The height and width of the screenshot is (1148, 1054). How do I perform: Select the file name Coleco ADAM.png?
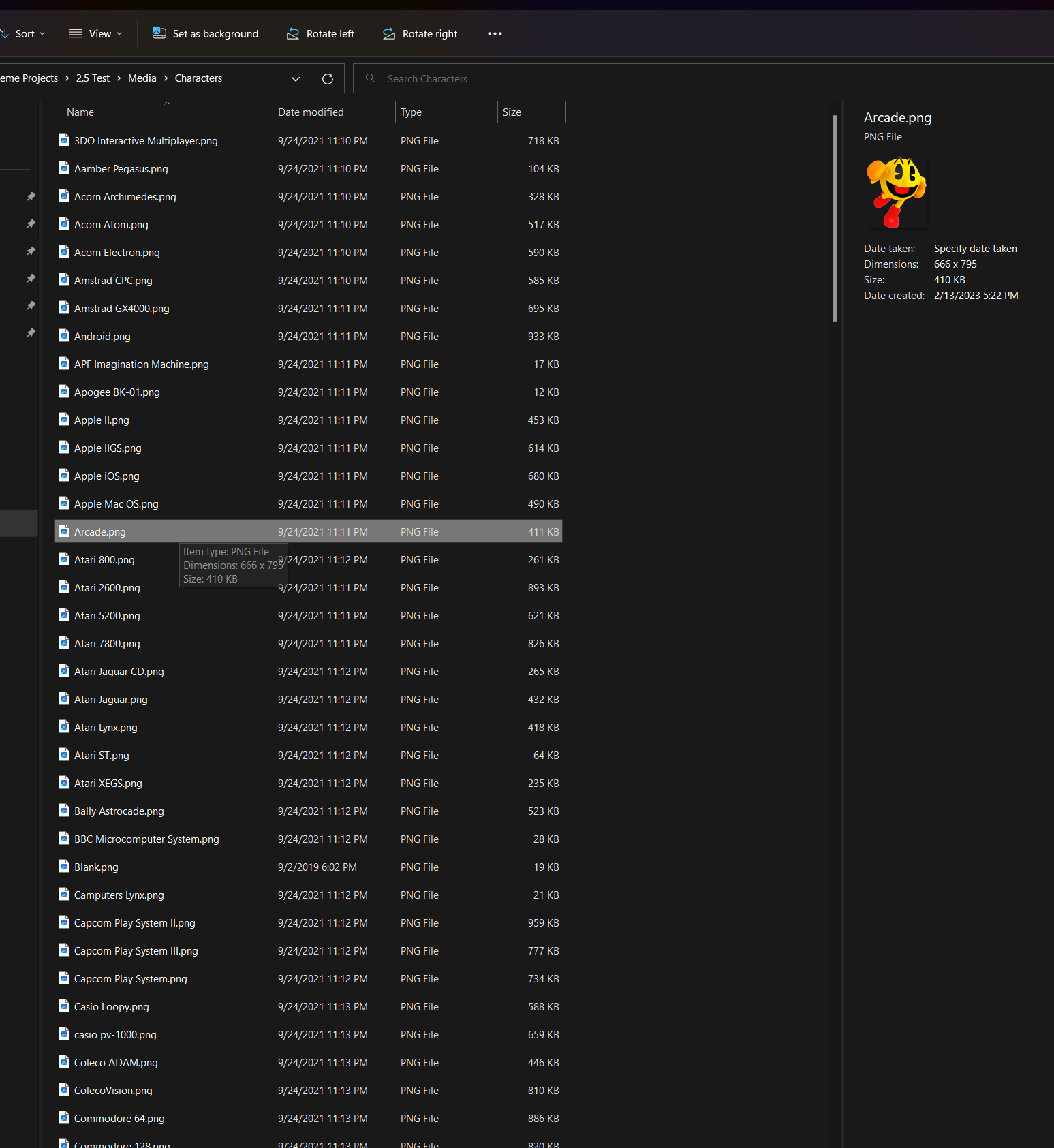click(x=116, y=1063)
